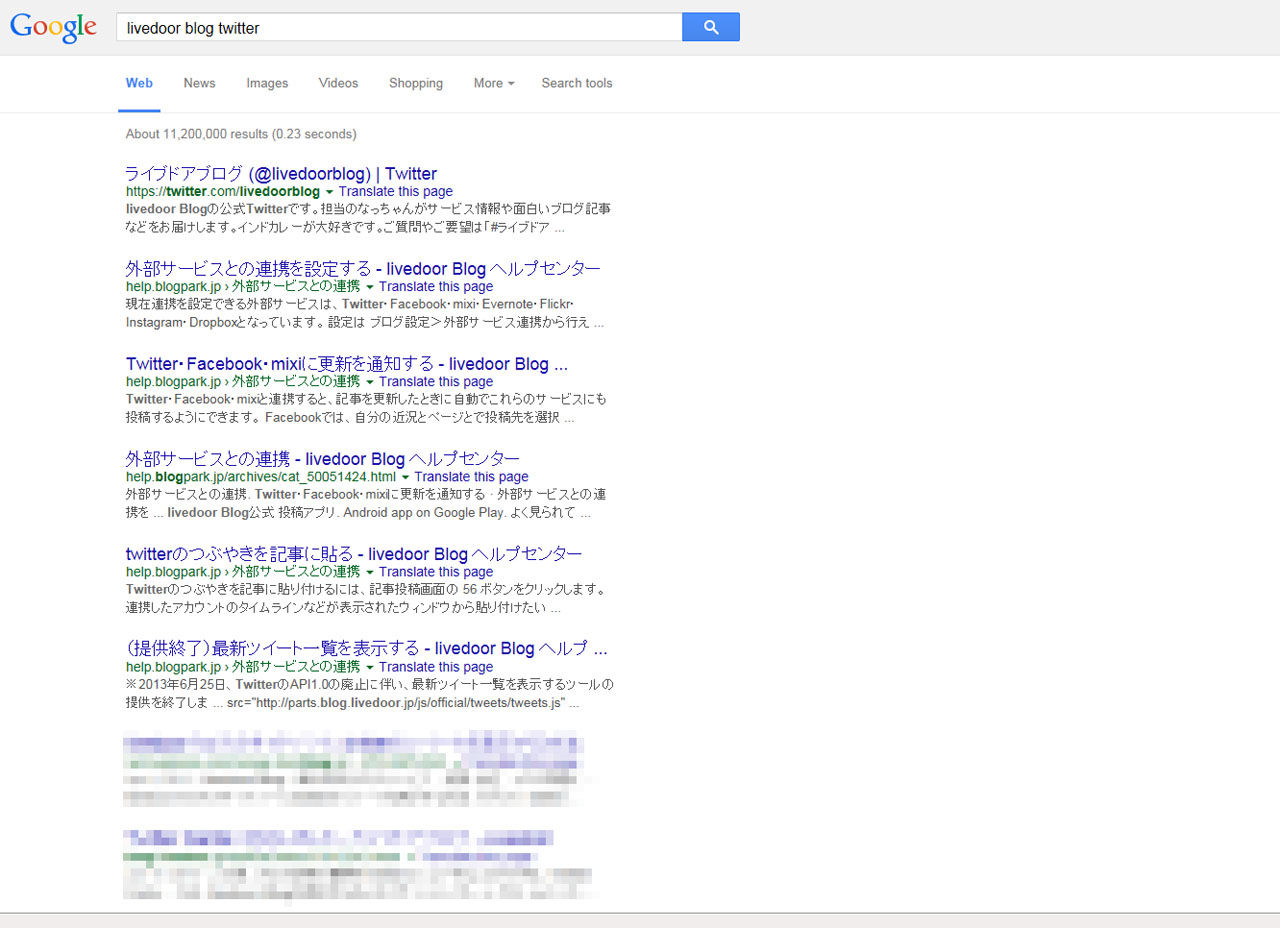Focus the search box containing livedoor blog twitter
This screenshot has height=928, width=1280.
[x=399, y=27]
